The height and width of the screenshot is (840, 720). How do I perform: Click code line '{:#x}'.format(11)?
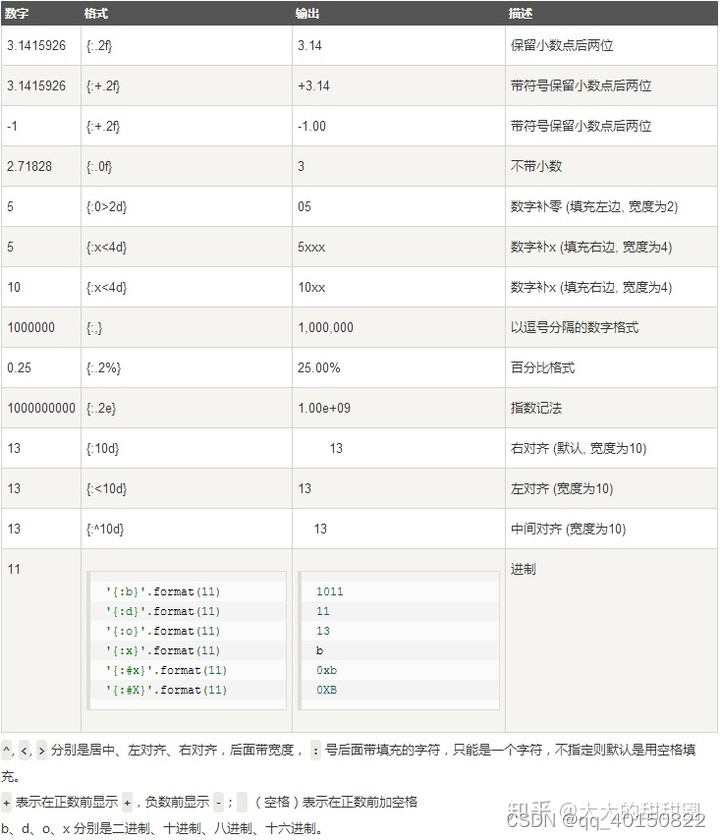pyautogui.click(x=166, y=670)
